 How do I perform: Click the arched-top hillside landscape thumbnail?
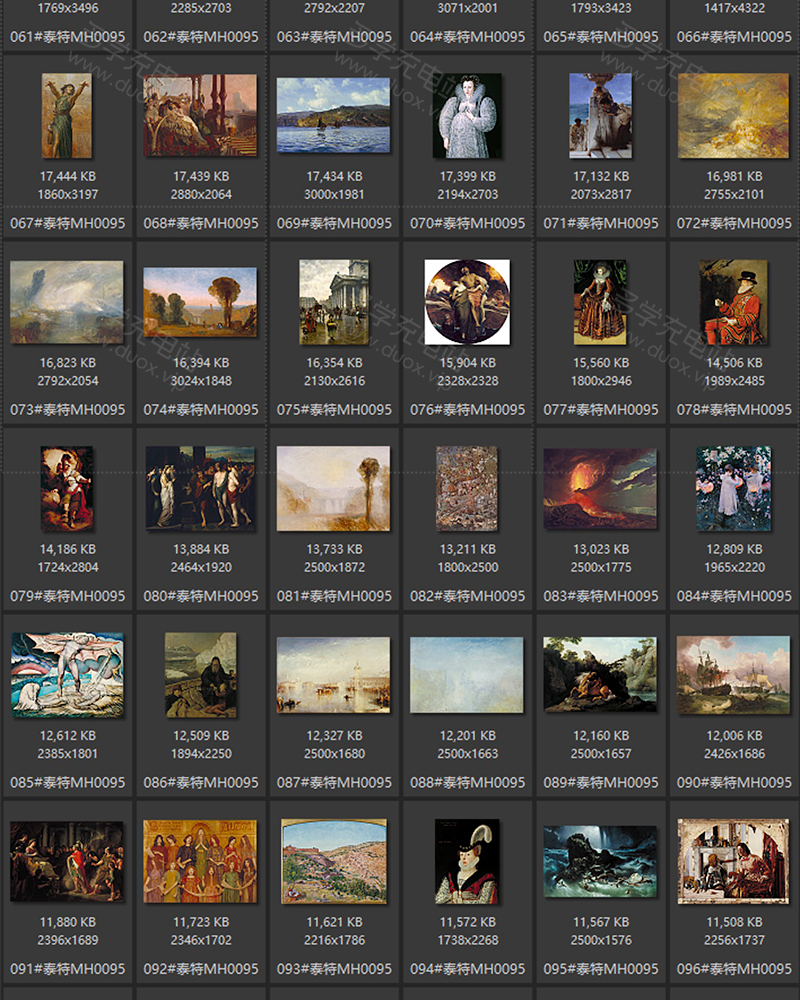333,860
